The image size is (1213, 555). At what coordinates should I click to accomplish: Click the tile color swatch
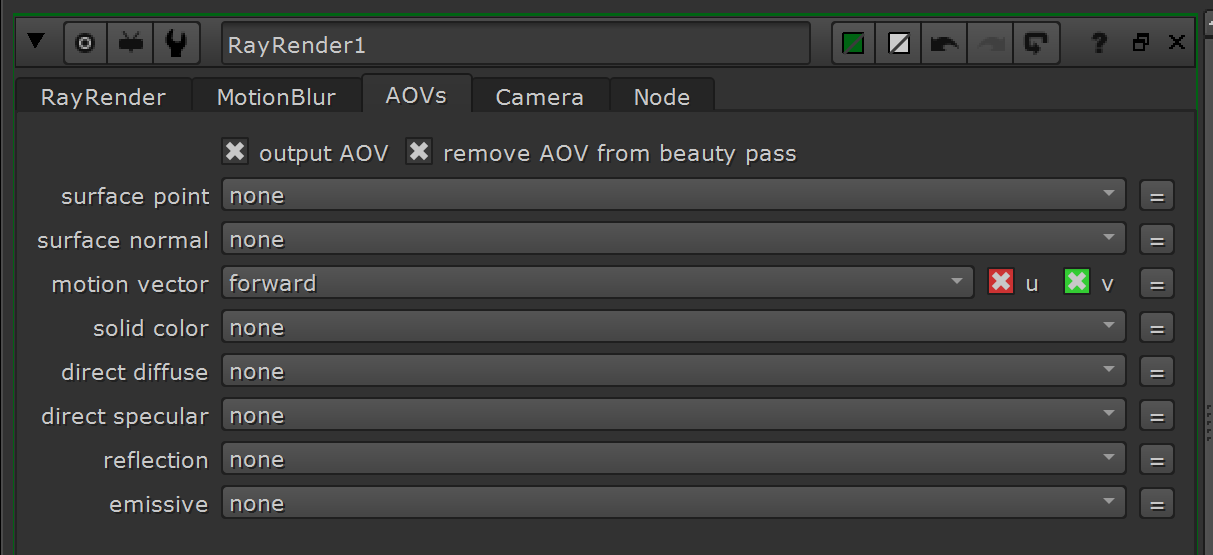pos(853,44)
